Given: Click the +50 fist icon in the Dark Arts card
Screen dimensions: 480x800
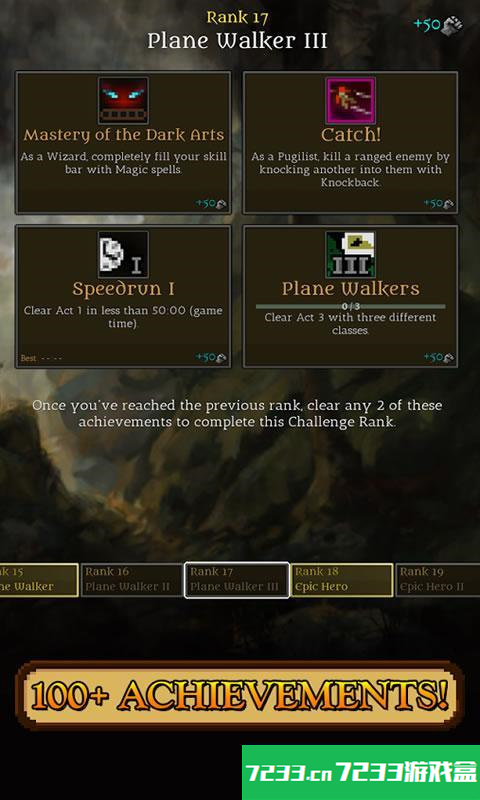Looking at the screenshot, I should click(221, 204).
